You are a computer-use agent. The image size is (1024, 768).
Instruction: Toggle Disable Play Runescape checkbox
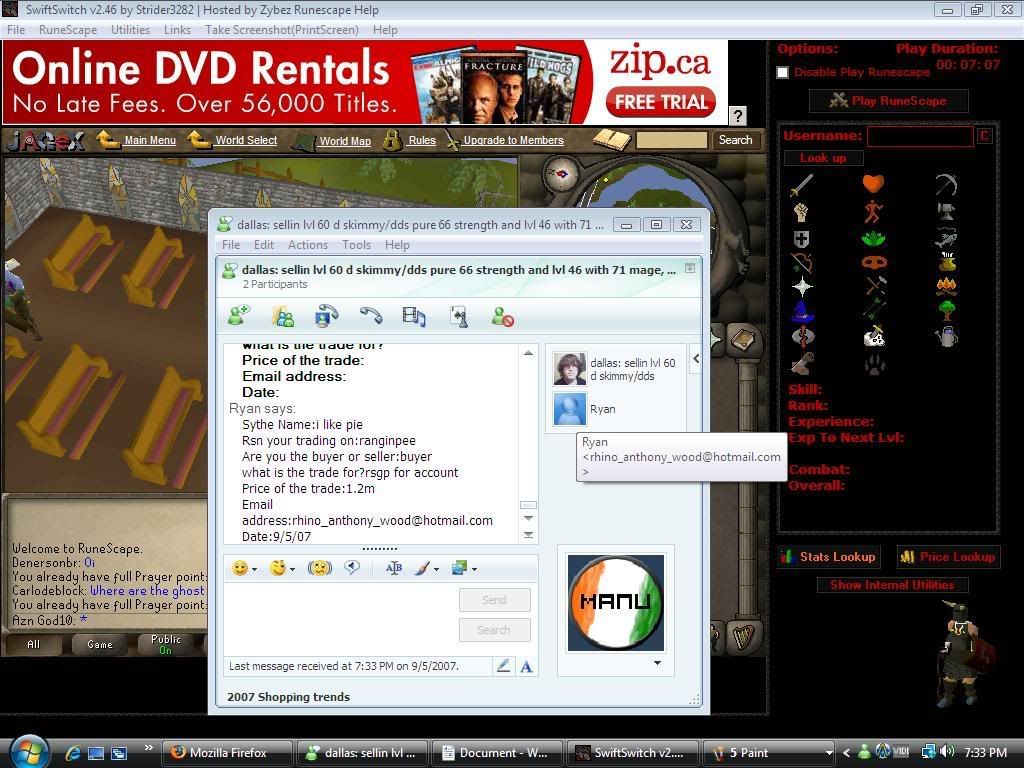[782, 72]
